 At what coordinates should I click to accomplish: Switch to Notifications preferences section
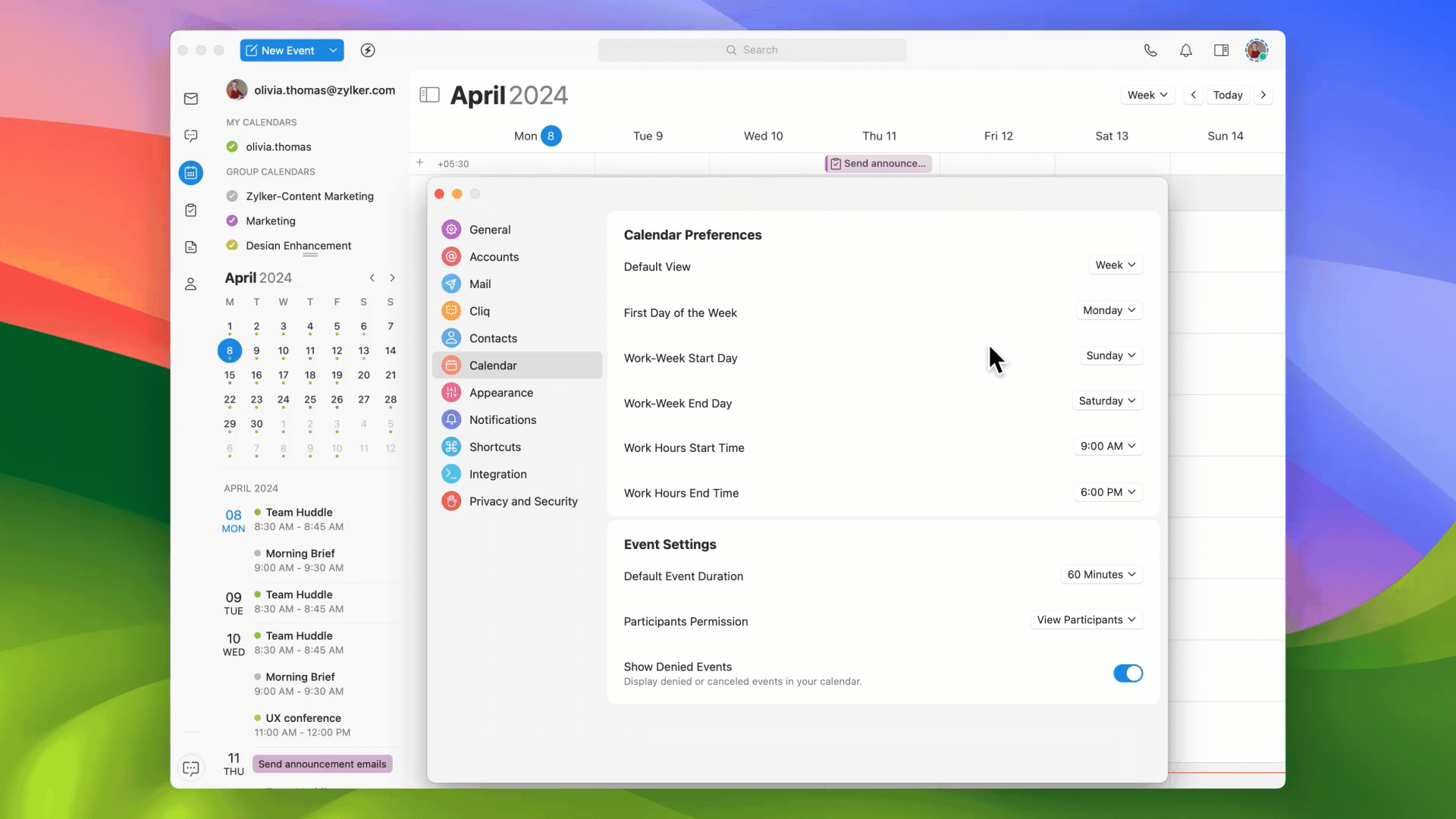point(502,420)
